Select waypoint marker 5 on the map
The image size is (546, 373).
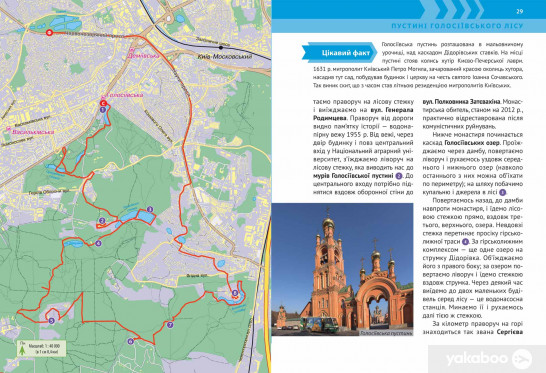52,321
